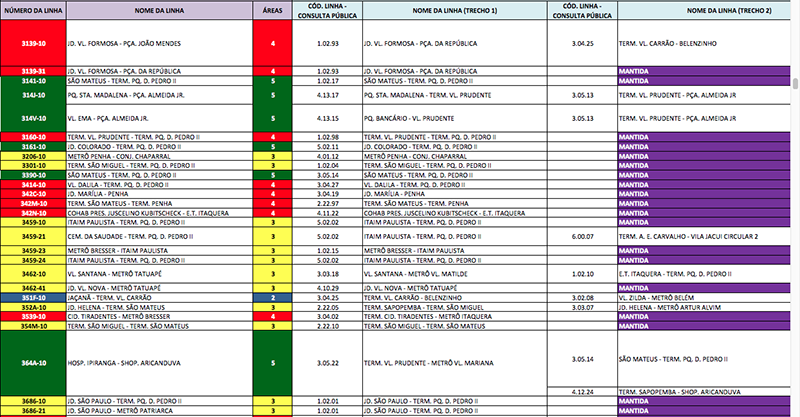Click the large green cell 364A-10
800x417 pixels.
33,363
